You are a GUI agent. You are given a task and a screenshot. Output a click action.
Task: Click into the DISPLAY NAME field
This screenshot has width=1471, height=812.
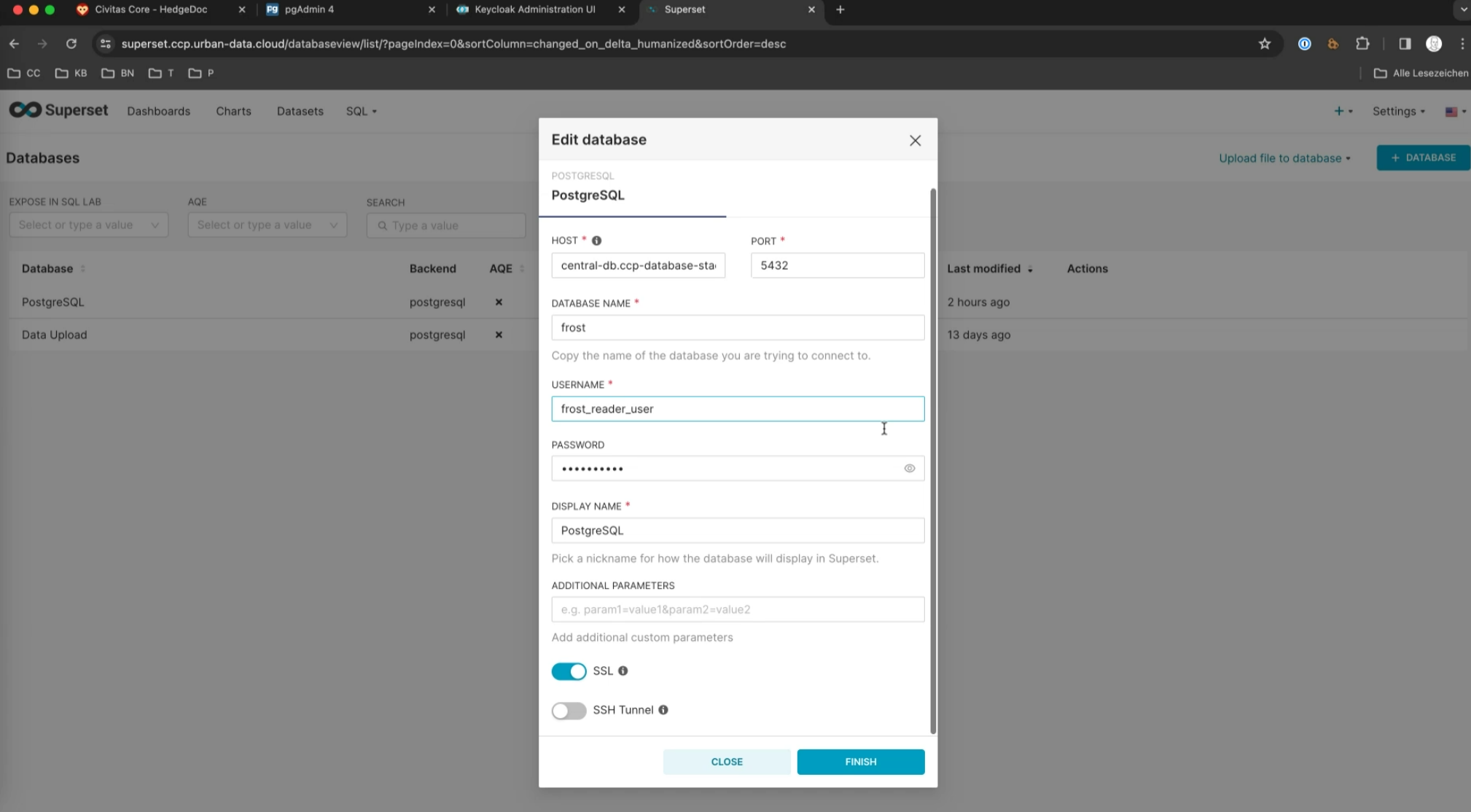(x=738, y=531)
